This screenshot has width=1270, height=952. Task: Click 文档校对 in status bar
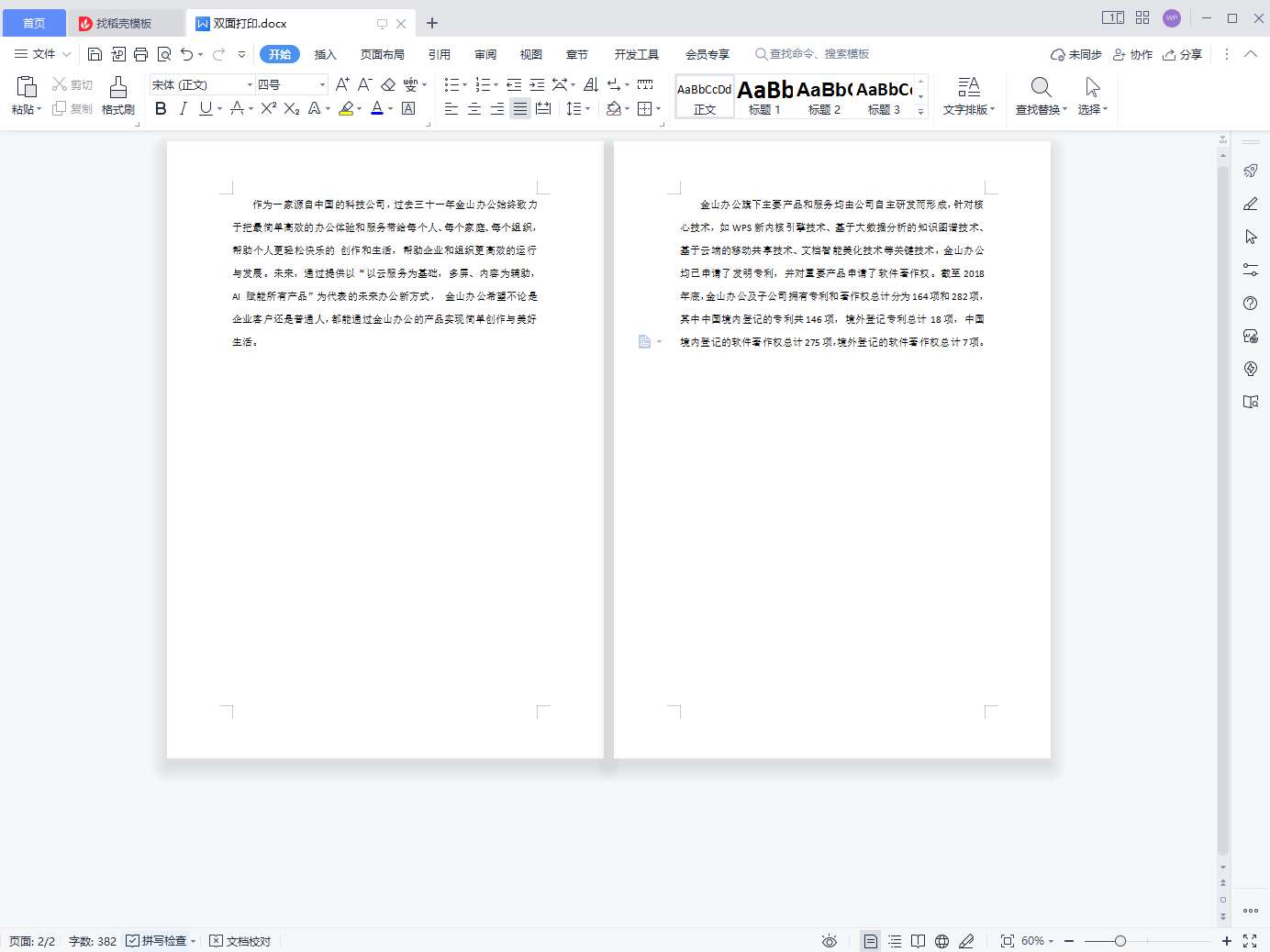tap(240, 941)
